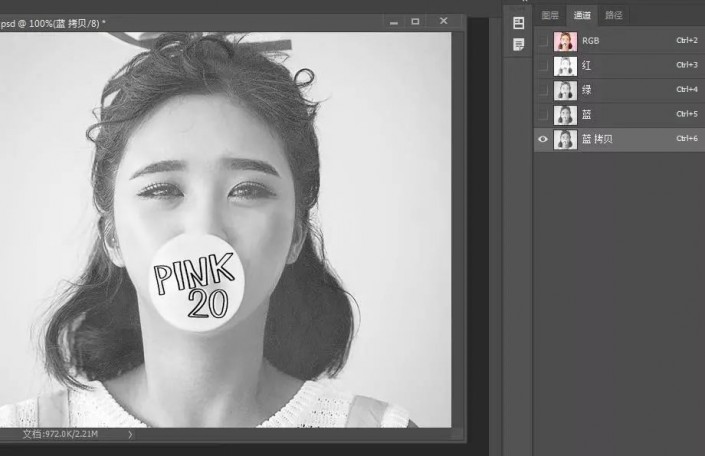Toggle visibility of the 红 channel
705x456 pixels.
543,66
